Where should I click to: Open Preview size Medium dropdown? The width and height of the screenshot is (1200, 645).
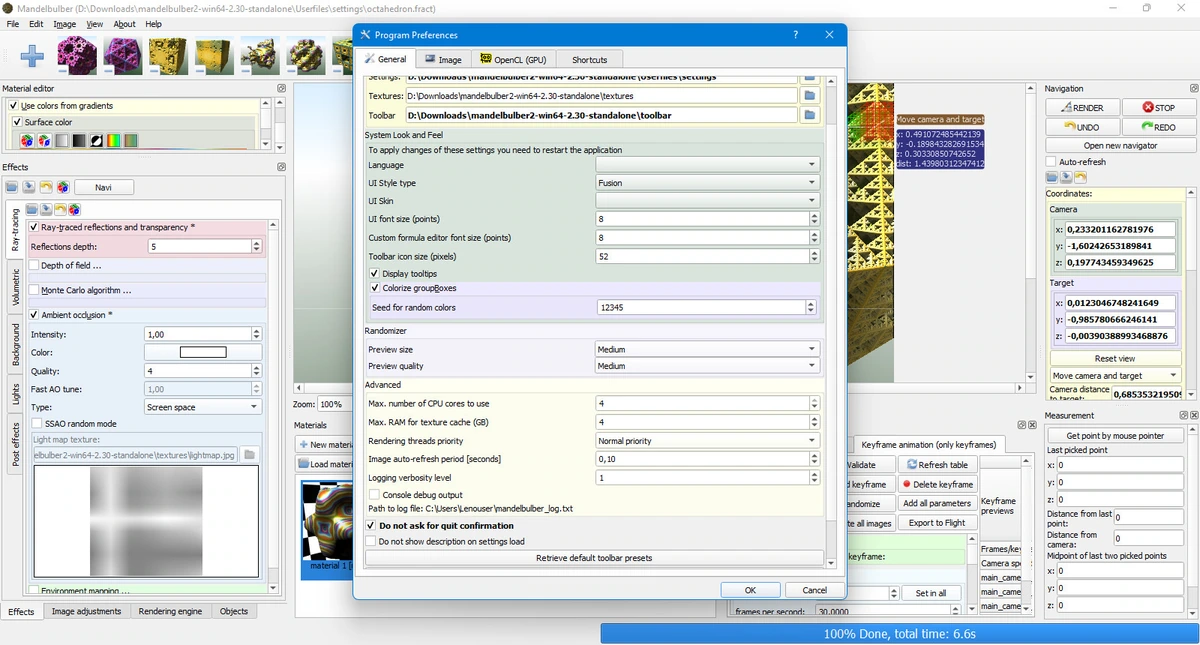tap(707, 349)
